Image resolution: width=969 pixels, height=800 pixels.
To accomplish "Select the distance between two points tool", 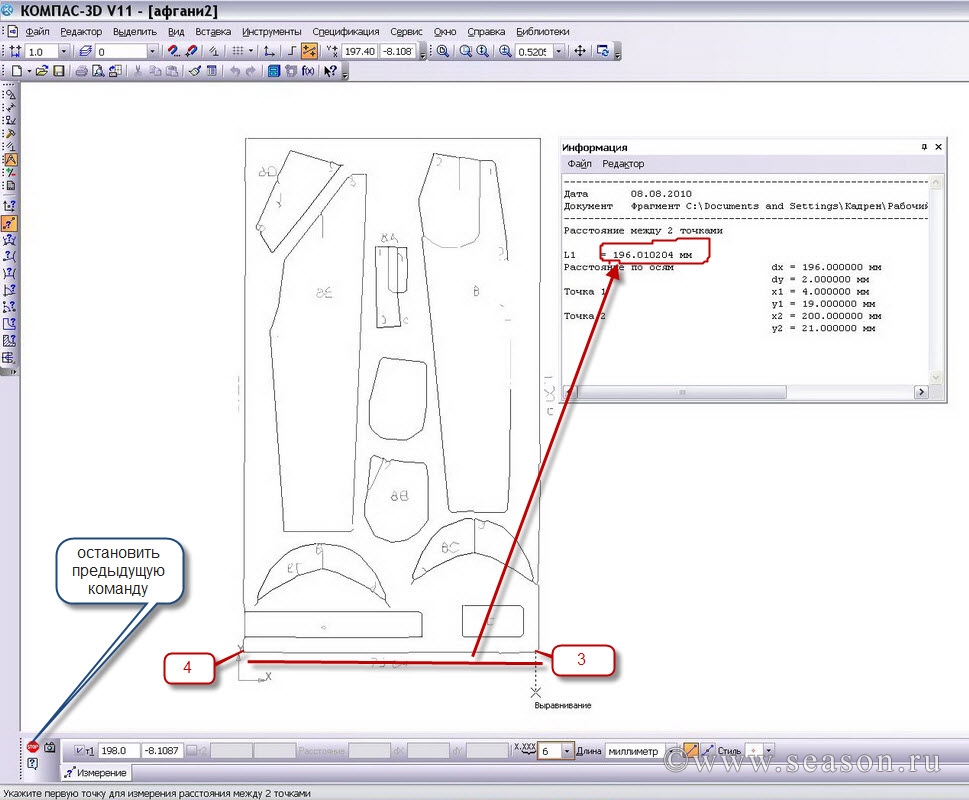I will click(10, 223).
